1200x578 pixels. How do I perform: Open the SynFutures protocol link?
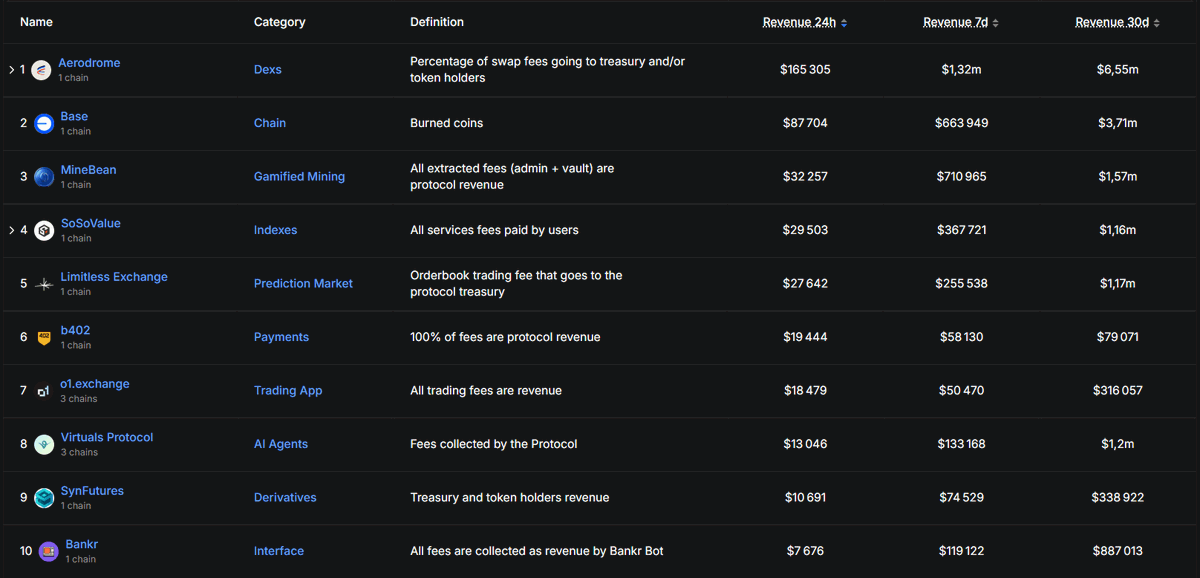[92, 491]
